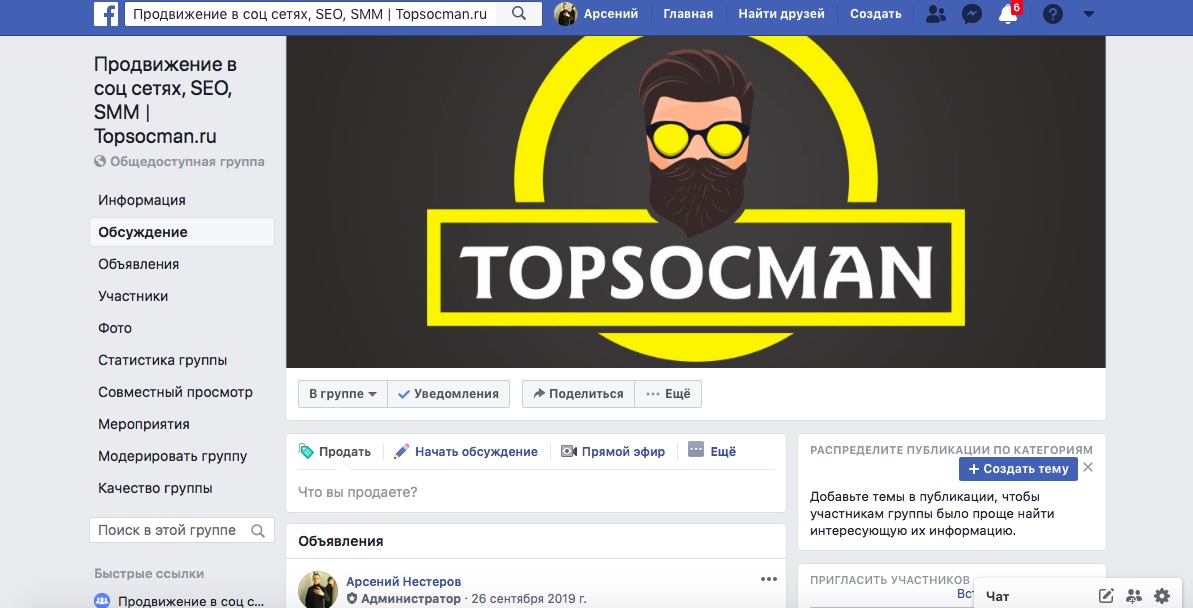Click the group search magnifier icon
Image resolution: width=1193 pixels, height=608 pixels.
pyautogui.click(x=258, y=530)
